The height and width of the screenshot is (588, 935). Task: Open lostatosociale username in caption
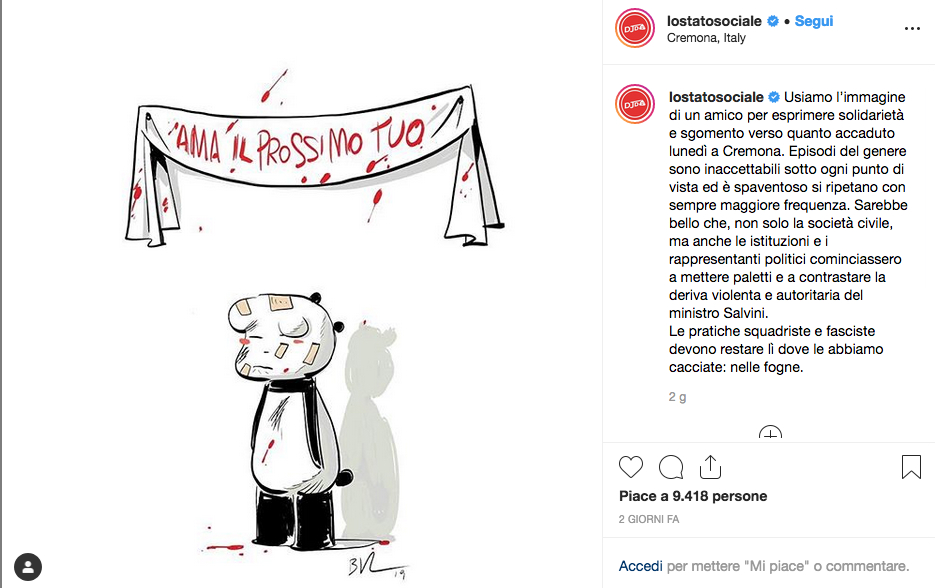click(x=716, y=97)
